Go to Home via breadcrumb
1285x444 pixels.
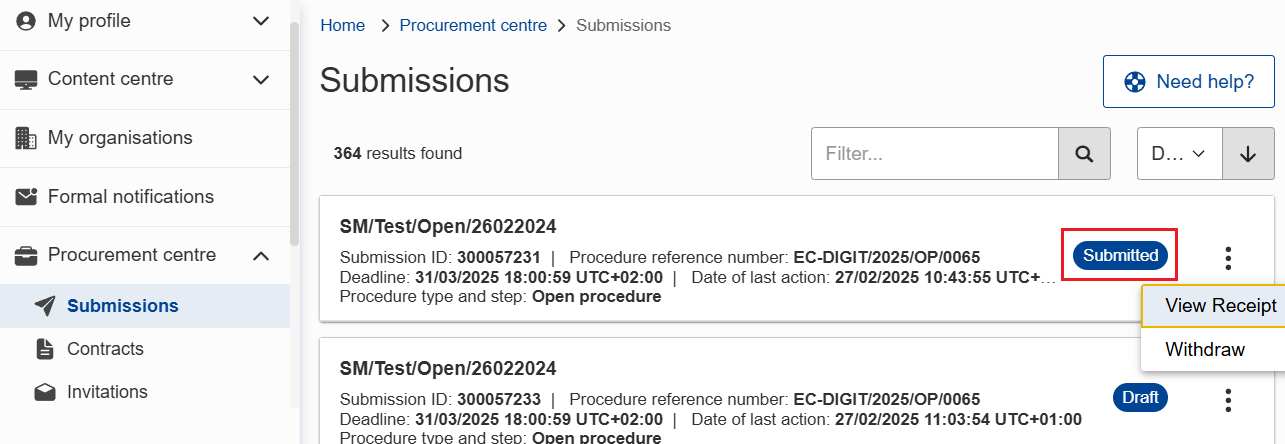[342, 25]
